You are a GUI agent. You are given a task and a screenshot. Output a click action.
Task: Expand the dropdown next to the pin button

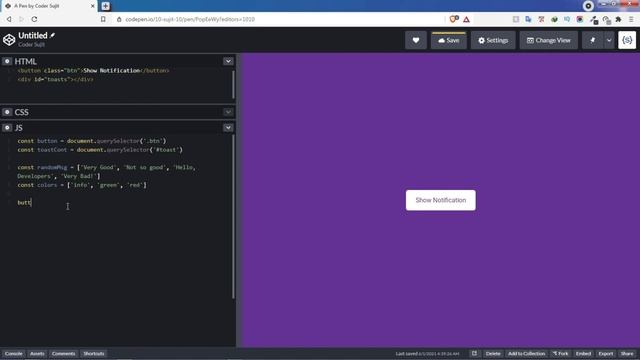pos(609,40)
